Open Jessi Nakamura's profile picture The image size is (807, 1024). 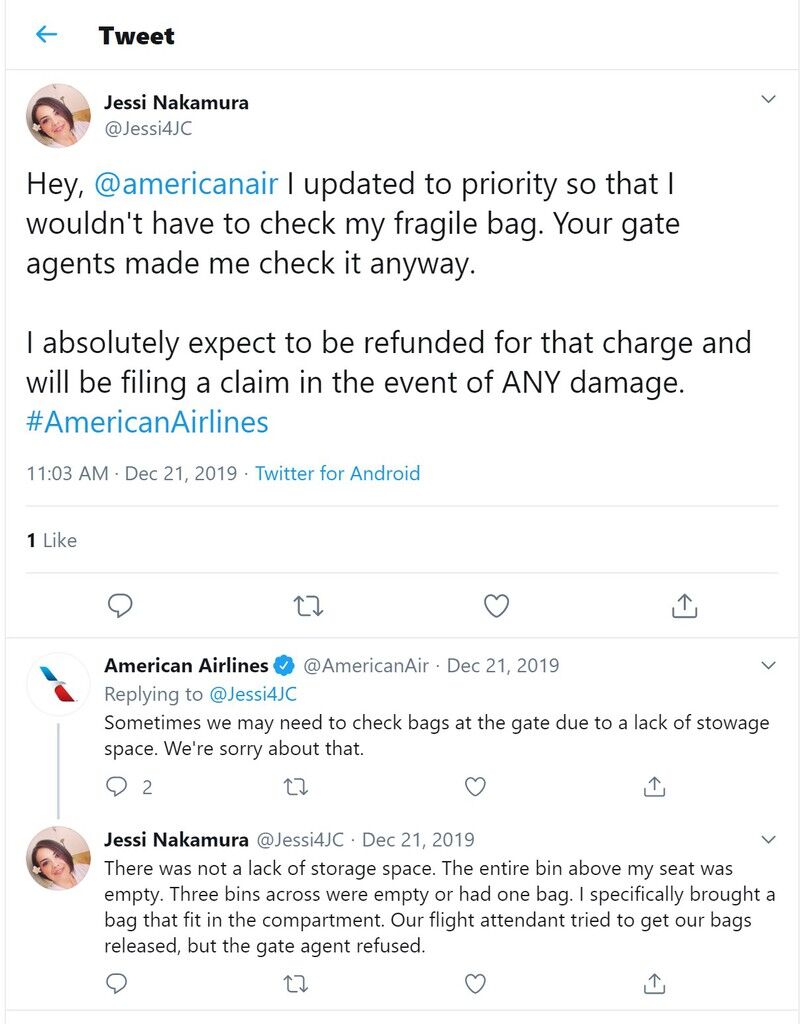[x=58, y=116]
